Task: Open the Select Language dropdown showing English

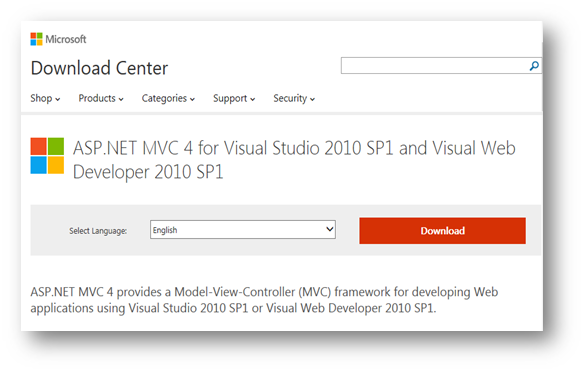Action: (x=243, y=229)
